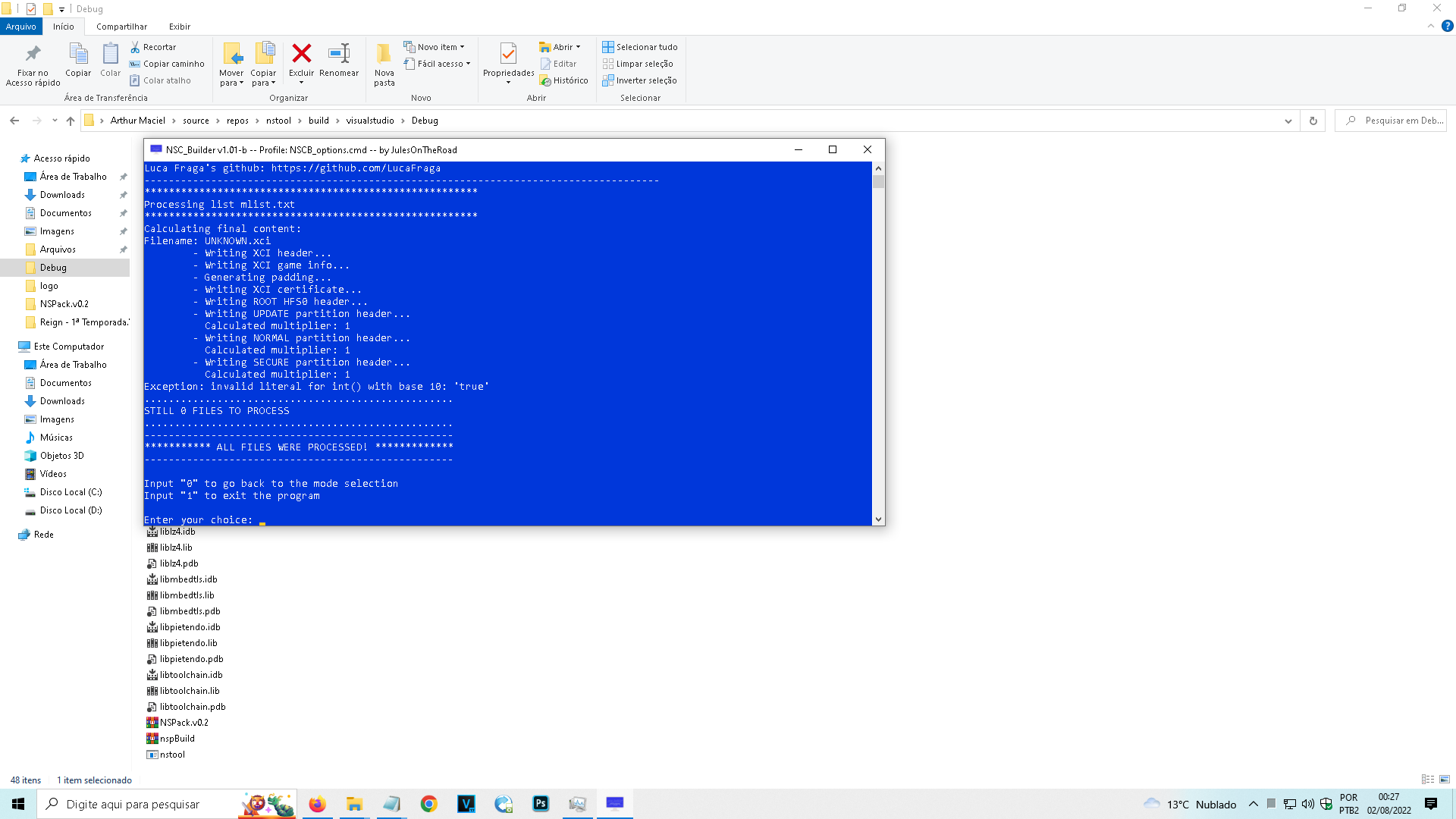This screenshot has height=819, width=1456.
Task: Open the Histórico button
Action: [563, 80]
